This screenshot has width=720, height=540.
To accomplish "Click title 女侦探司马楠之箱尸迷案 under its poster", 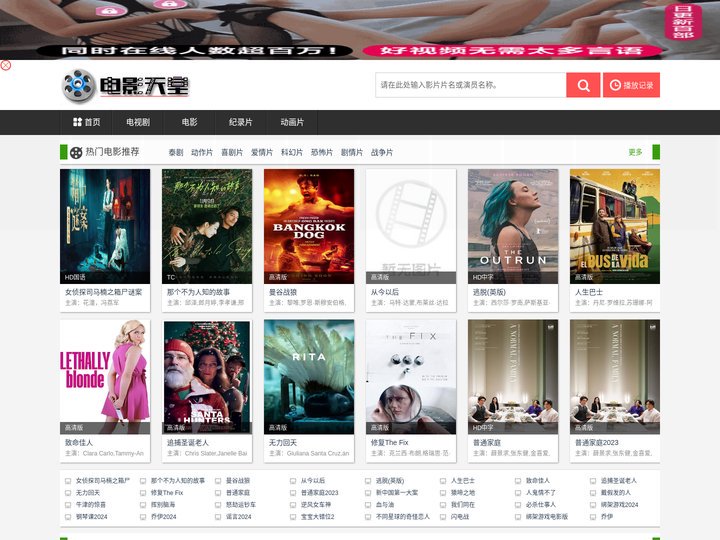I will (104, 292).
